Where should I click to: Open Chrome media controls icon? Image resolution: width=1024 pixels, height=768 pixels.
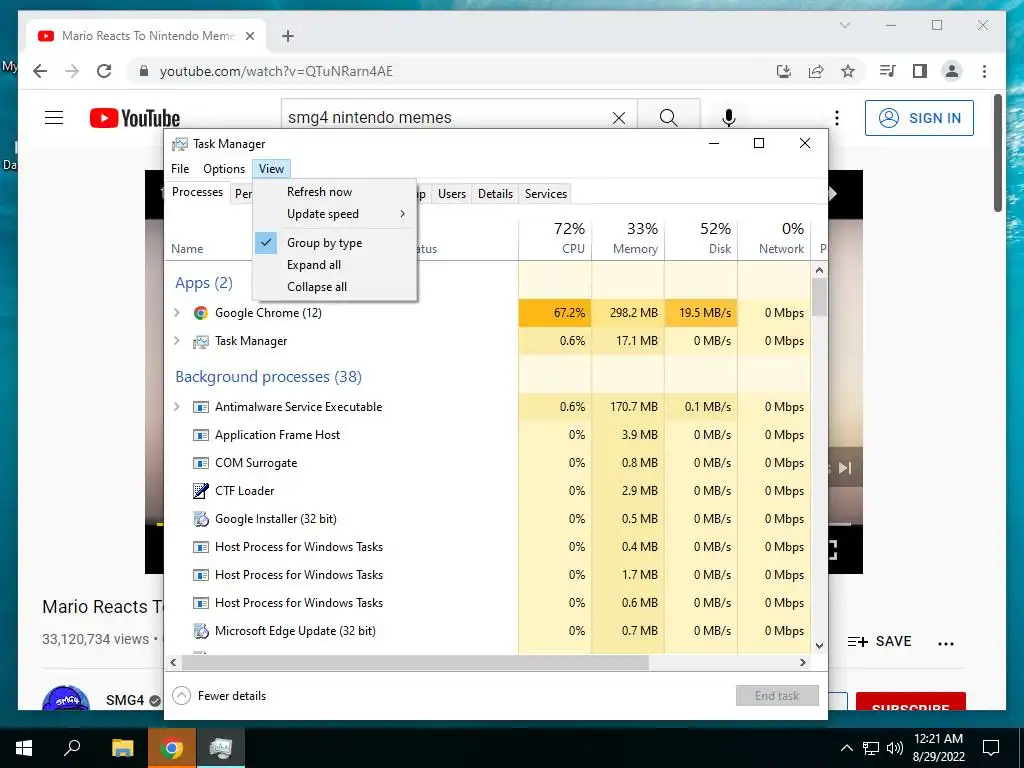pos(888,71)
